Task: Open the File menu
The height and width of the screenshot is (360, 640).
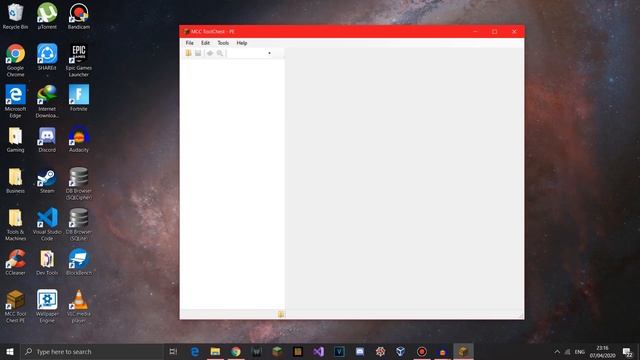Action: pos(190,43)
